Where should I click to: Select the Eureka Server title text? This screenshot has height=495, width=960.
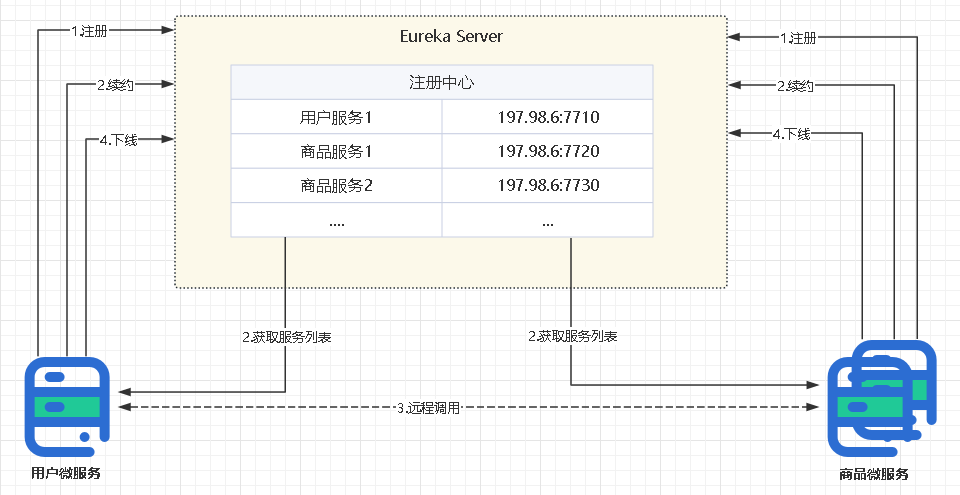tap(451, 36)
